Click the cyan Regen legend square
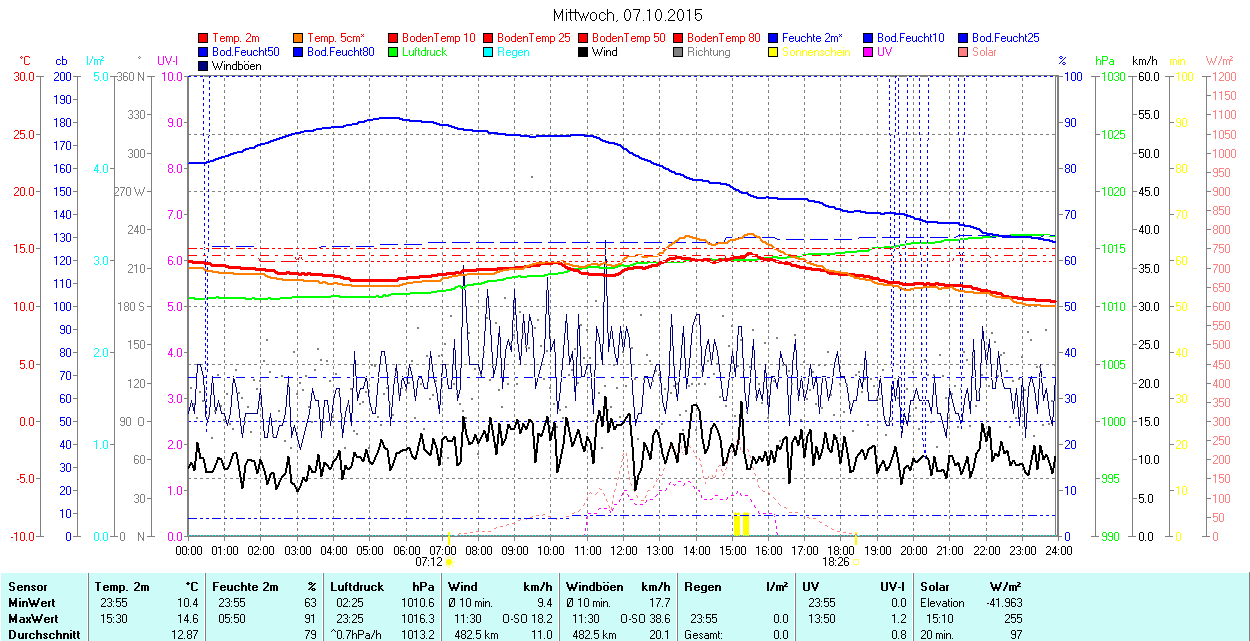The image size is (1250, 641). [489, 52]
